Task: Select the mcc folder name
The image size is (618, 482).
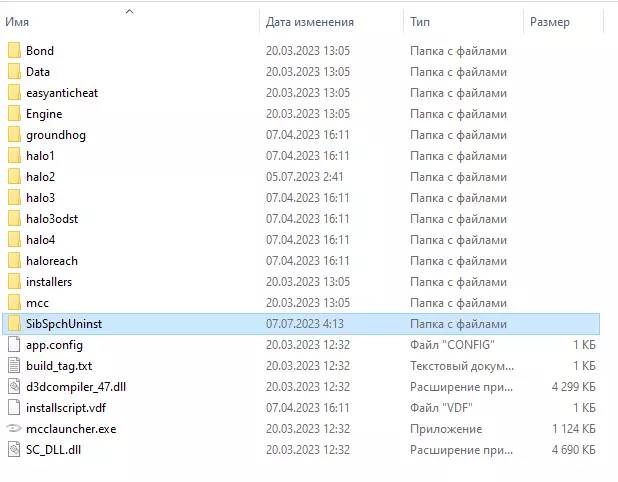Action: point(37,303)
